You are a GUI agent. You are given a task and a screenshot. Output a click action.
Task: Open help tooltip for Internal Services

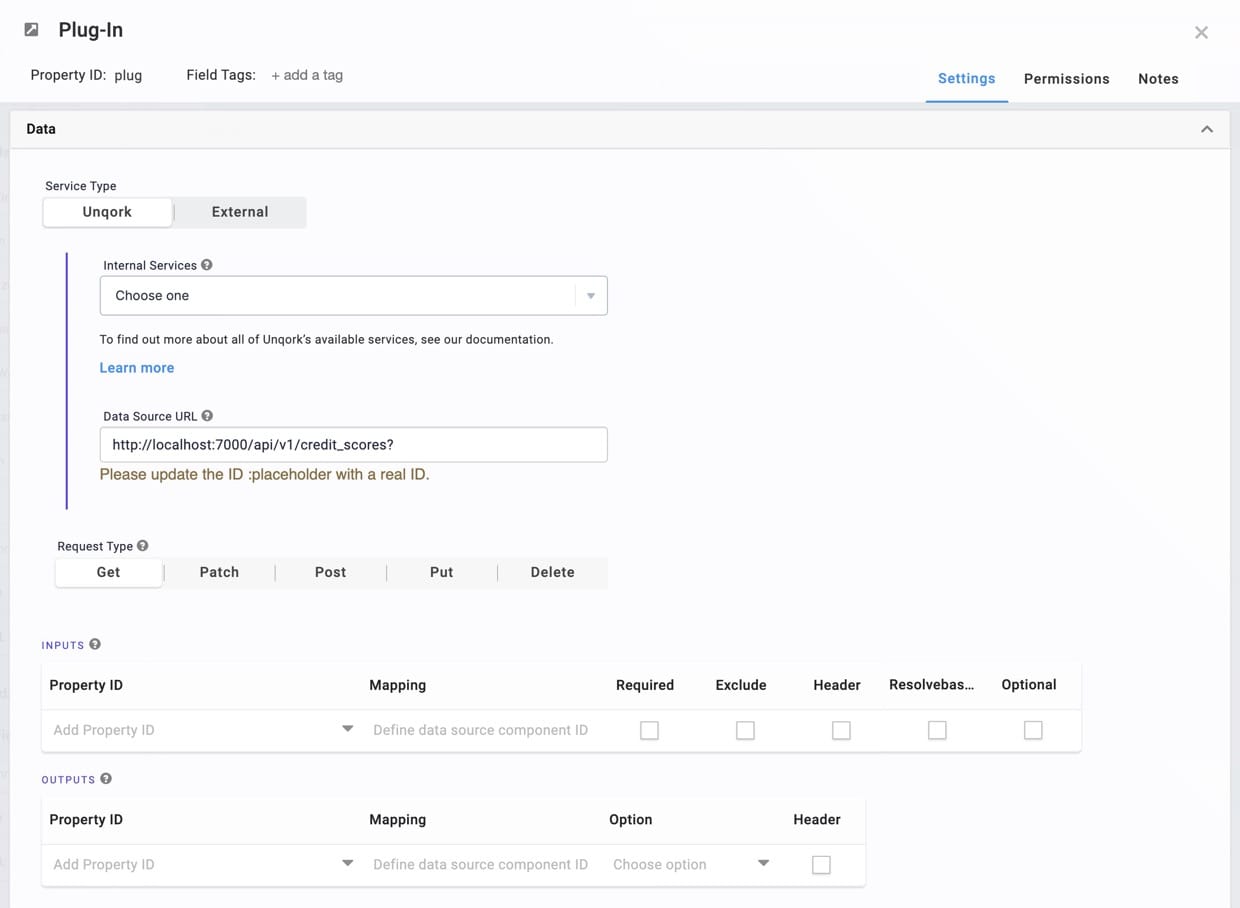tap(207, 265)
